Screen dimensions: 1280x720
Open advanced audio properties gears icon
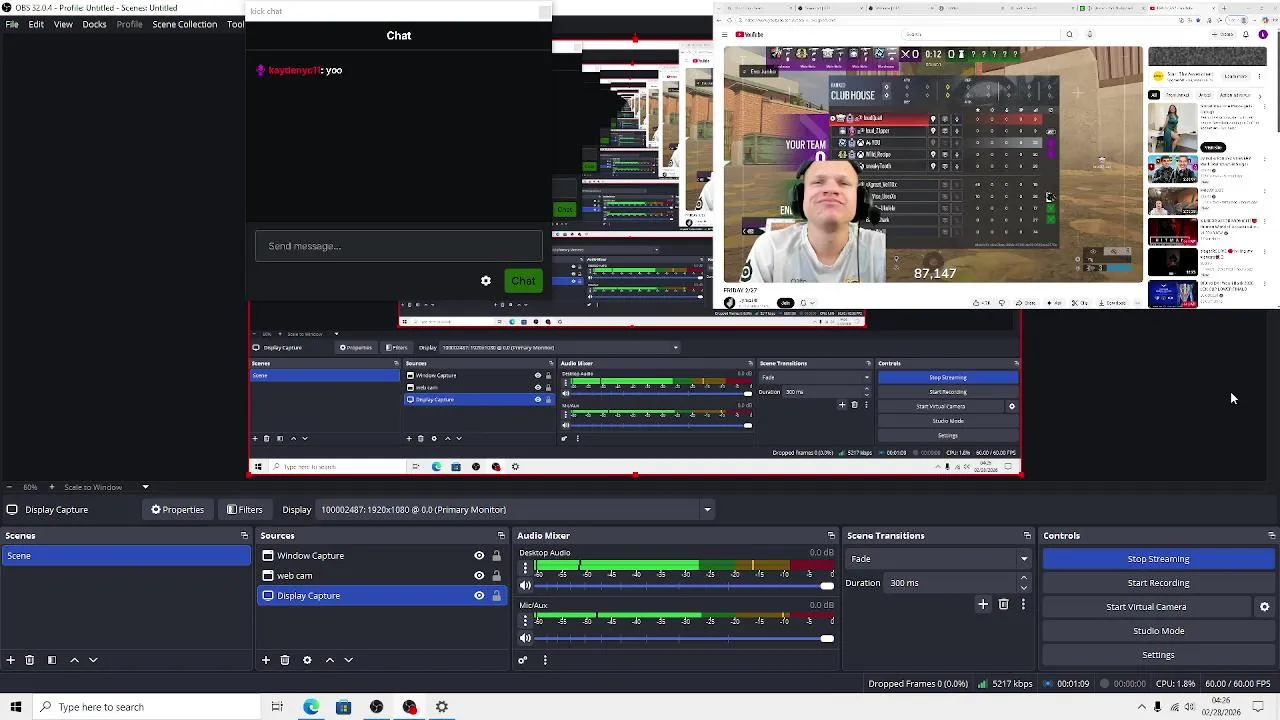tap(522, 660)
